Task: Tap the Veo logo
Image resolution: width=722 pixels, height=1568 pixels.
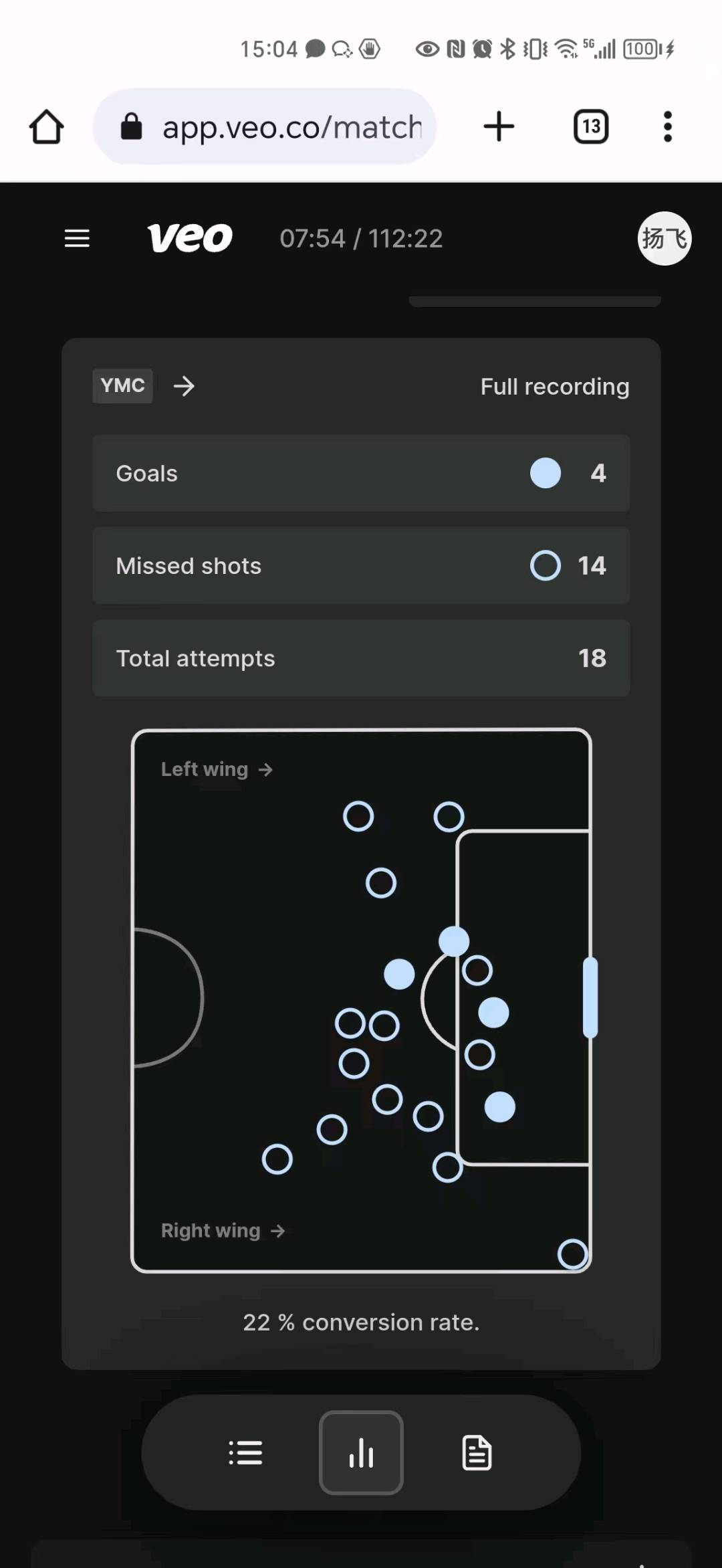Action: (x=190, y=238)
